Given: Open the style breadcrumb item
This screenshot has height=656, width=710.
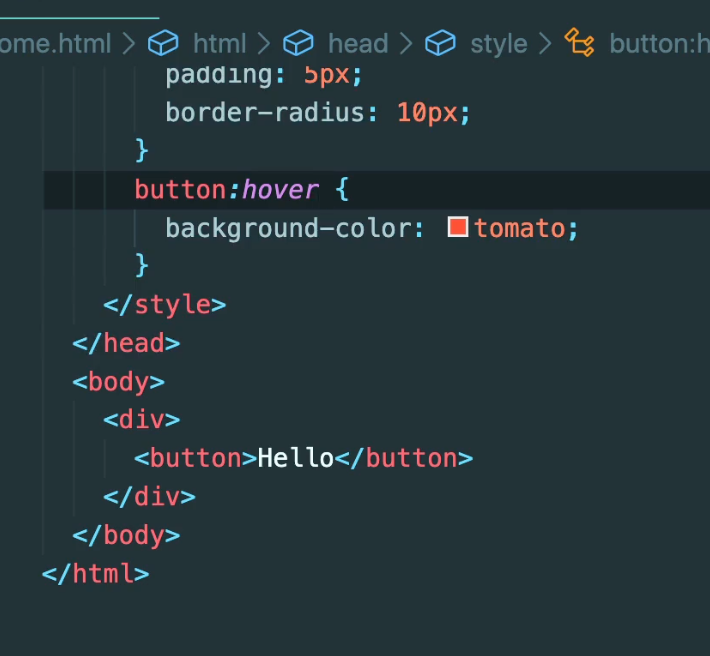Looking at the screenshot, I should click(x=499, y=44).
